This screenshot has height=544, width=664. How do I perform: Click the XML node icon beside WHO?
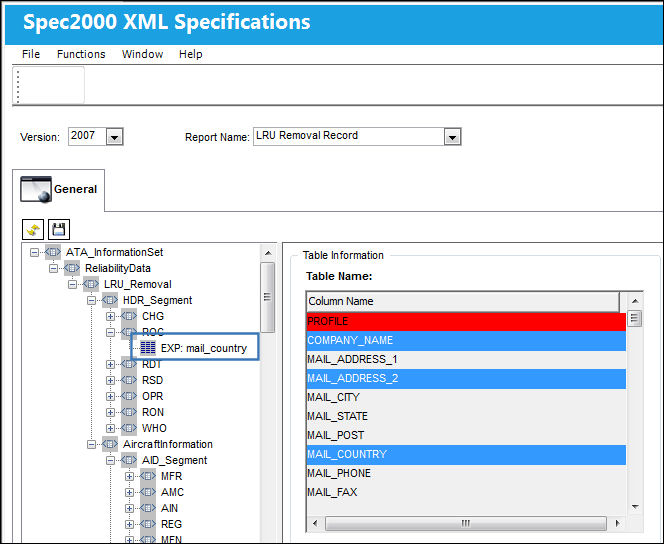[x=129, y=428]
